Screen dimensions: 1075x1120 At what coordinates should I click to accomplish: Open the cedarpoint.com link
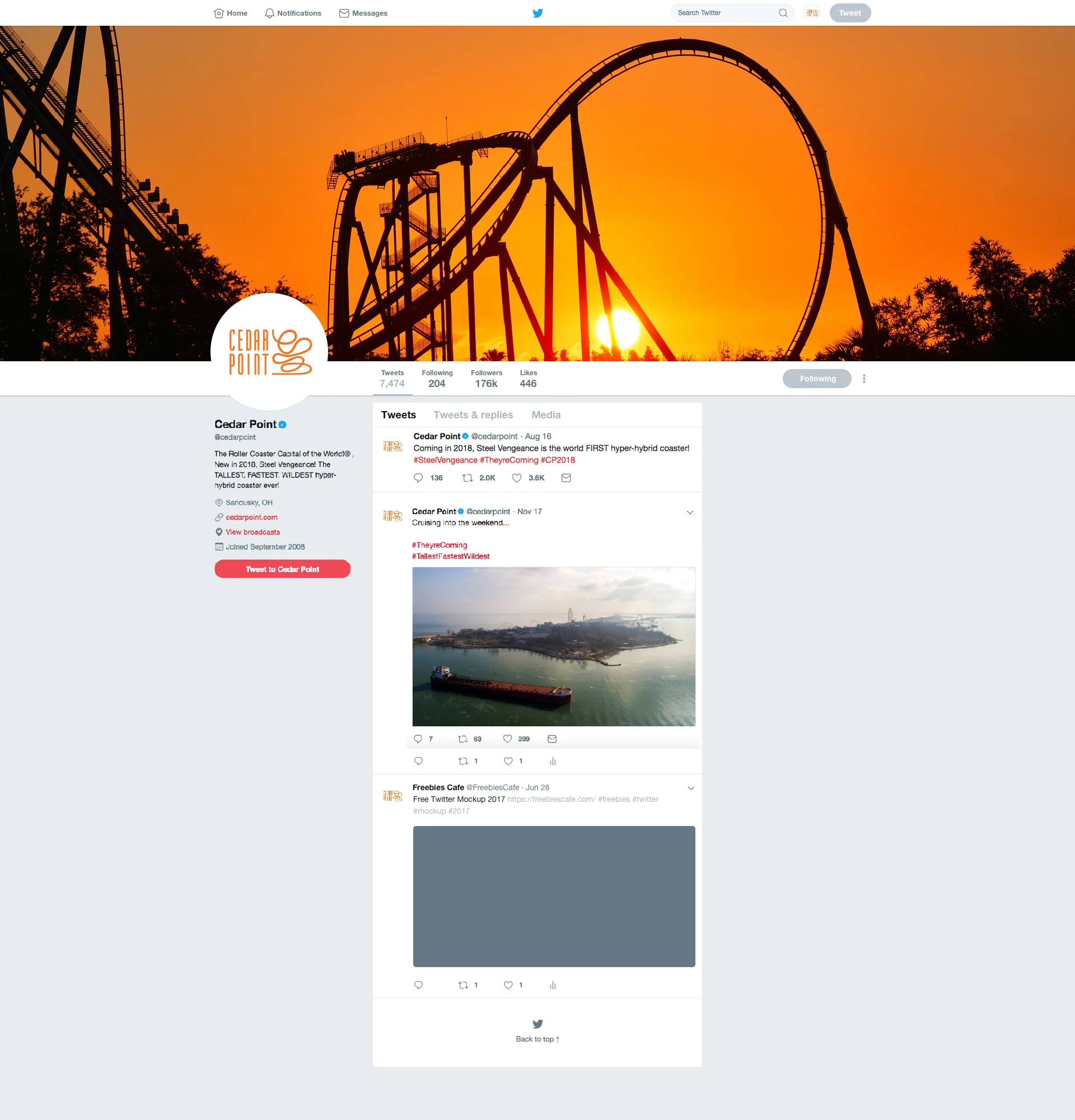click(x=251, y=517)
